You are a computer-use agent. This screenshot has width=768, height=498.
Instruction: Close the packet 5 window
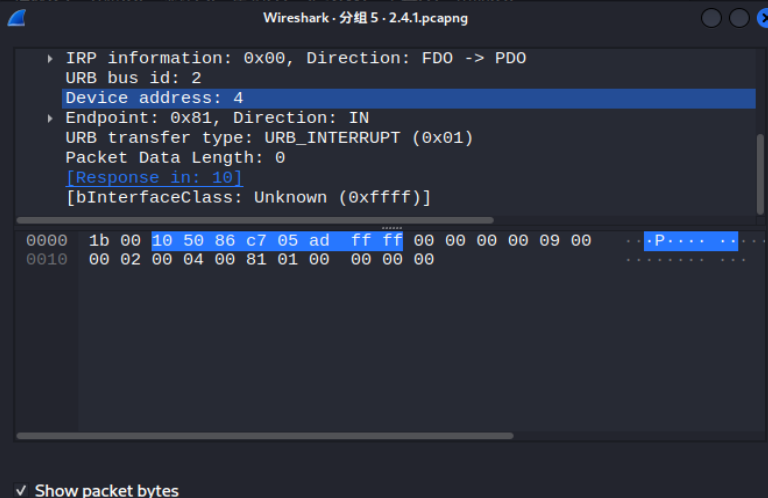coord(763,18)
